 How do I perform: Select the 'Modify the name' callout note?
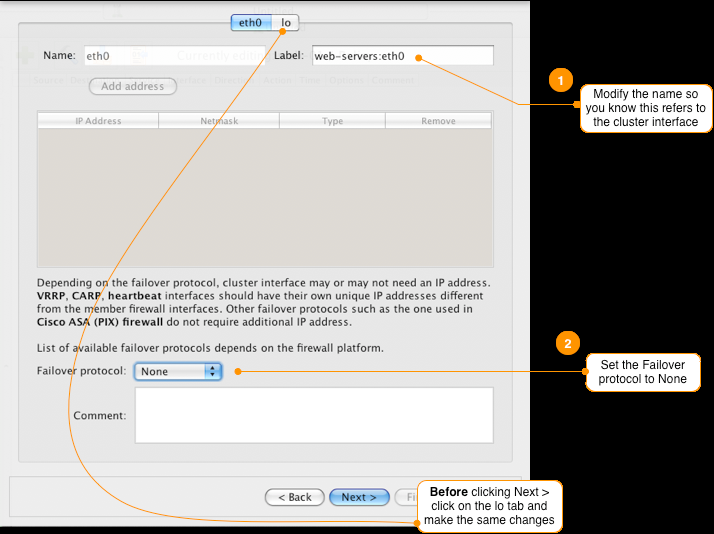tap(645, 108)
